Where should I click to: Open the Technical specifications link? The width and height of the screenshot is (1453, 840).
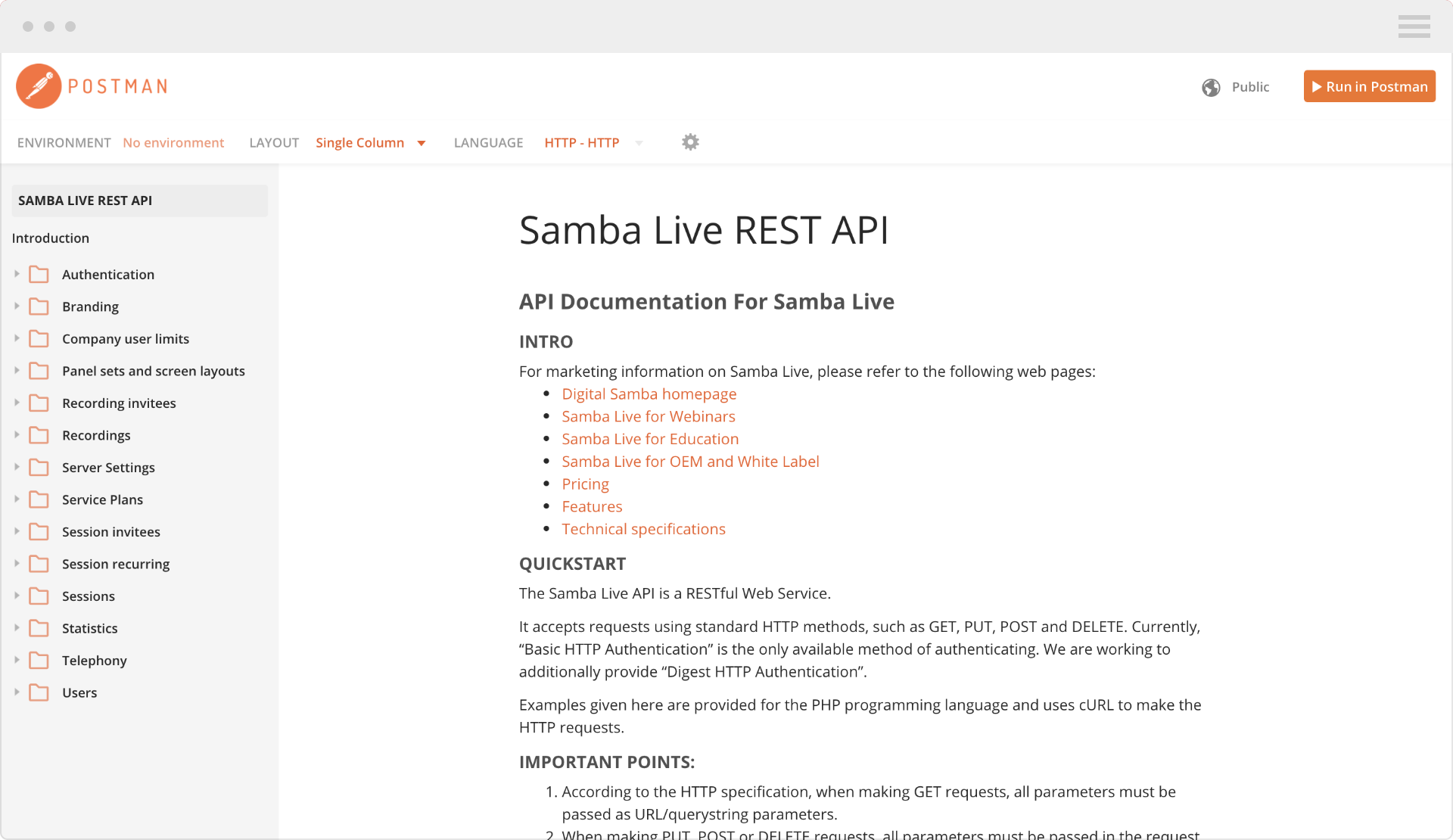click(643, 529)
